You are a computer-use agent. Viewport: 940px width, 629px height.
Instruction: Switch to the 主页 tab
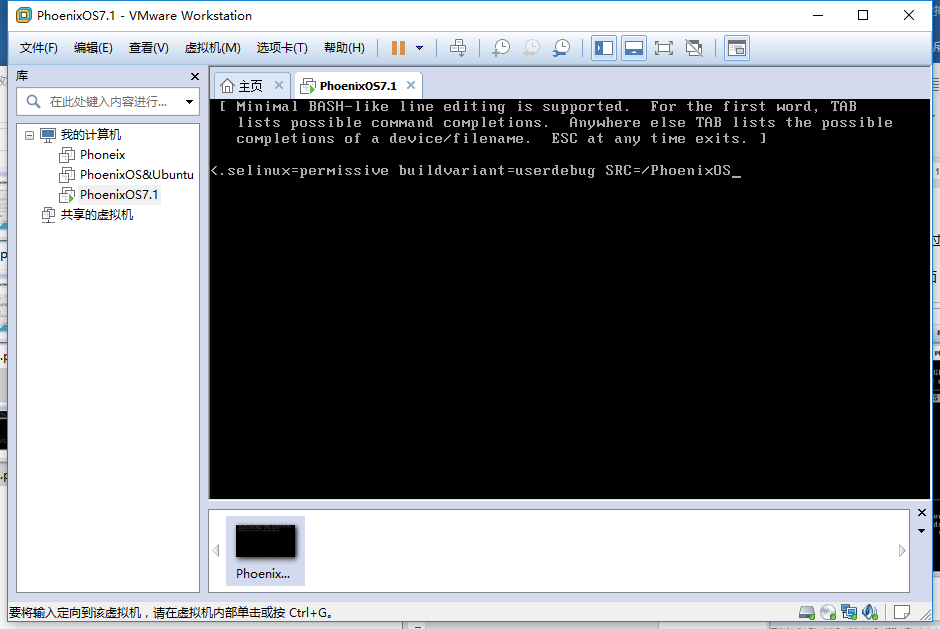(x=250, y=86)
